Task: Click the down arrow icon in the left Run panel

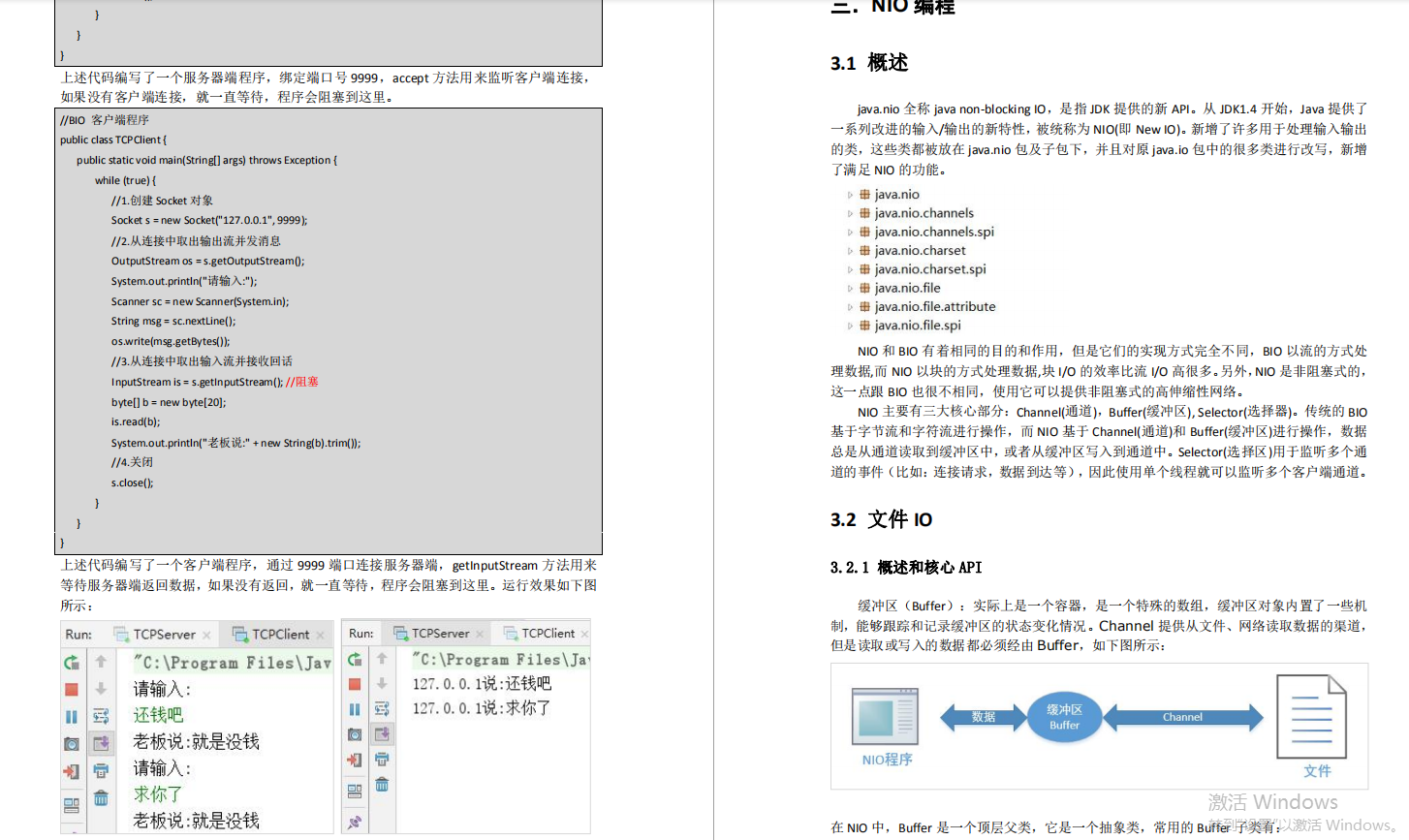Action: coord(101,689)
